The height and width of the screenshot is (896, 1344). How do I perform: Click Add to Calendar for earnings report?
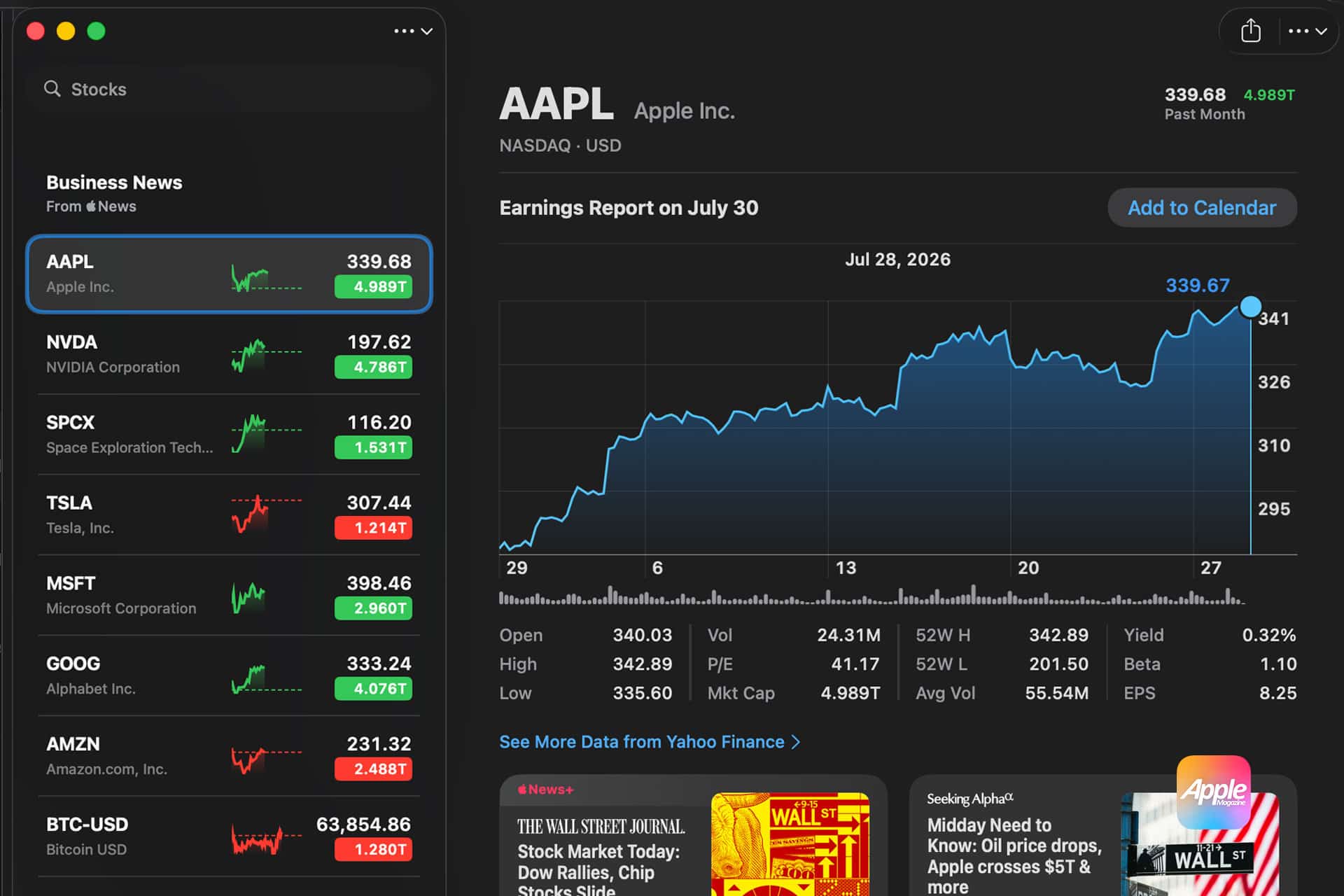tap(1202, 208)
